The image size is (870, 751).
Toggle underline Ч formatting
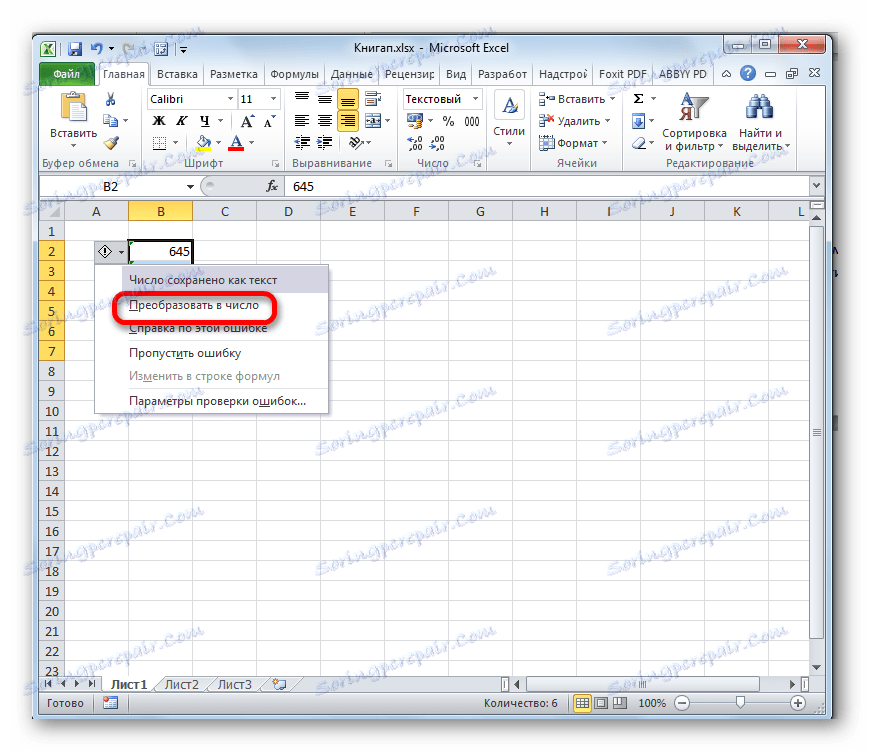click(x=205, y=121)
